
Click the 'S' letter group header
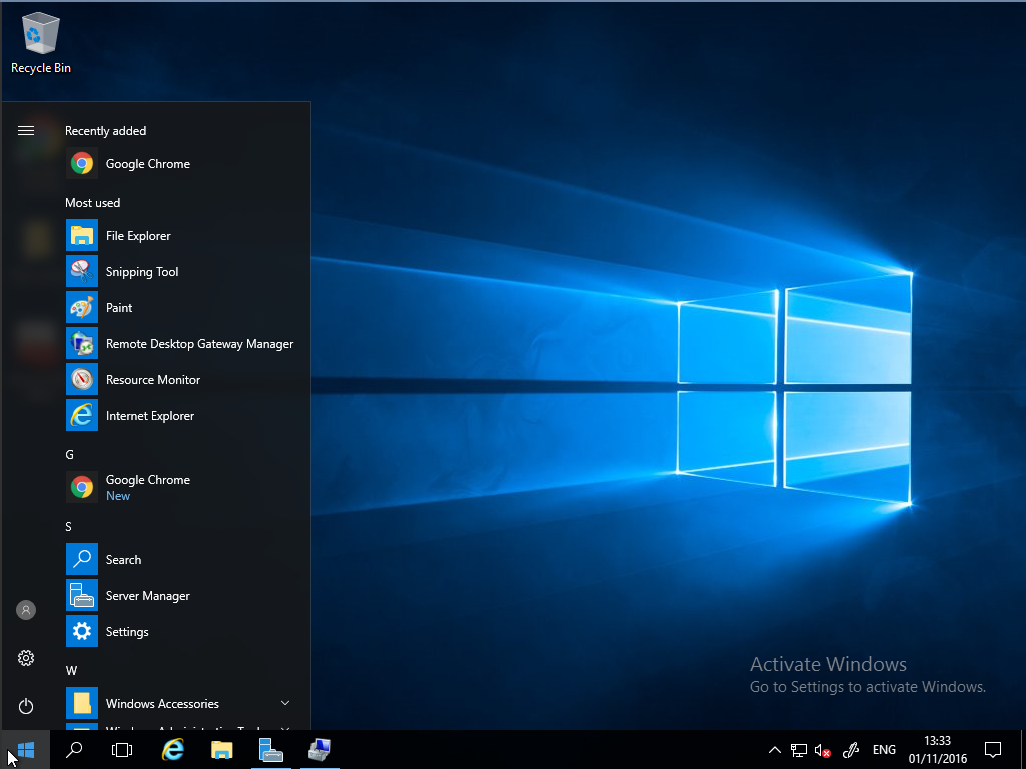point(68,527)
